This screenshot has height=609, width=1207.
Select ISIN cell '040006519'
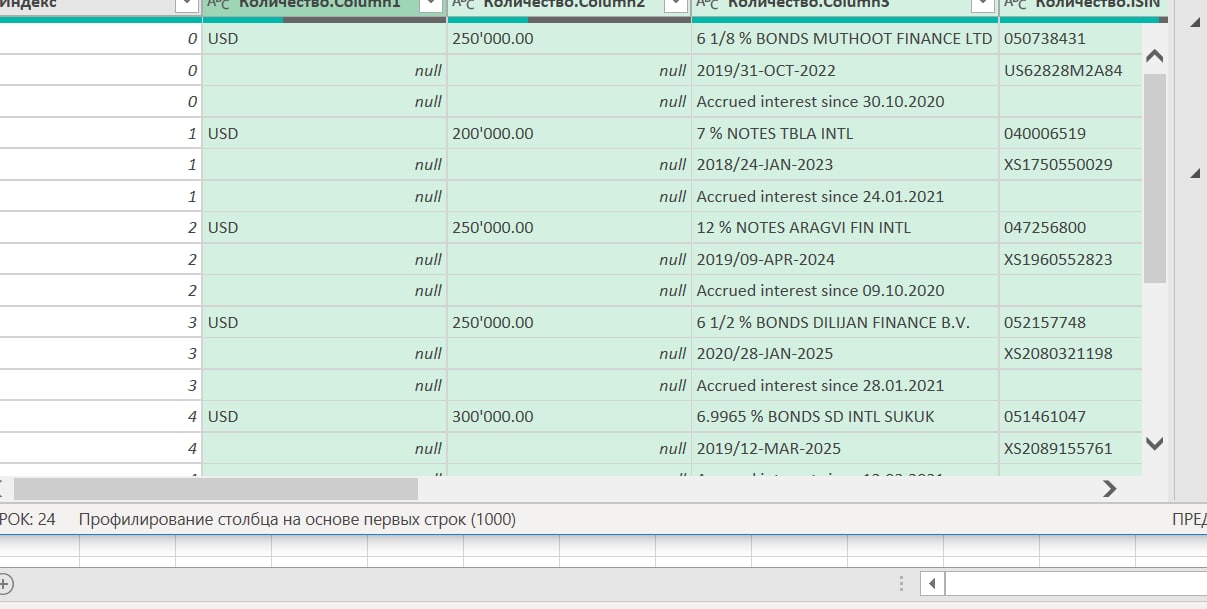click(1070, 134)
